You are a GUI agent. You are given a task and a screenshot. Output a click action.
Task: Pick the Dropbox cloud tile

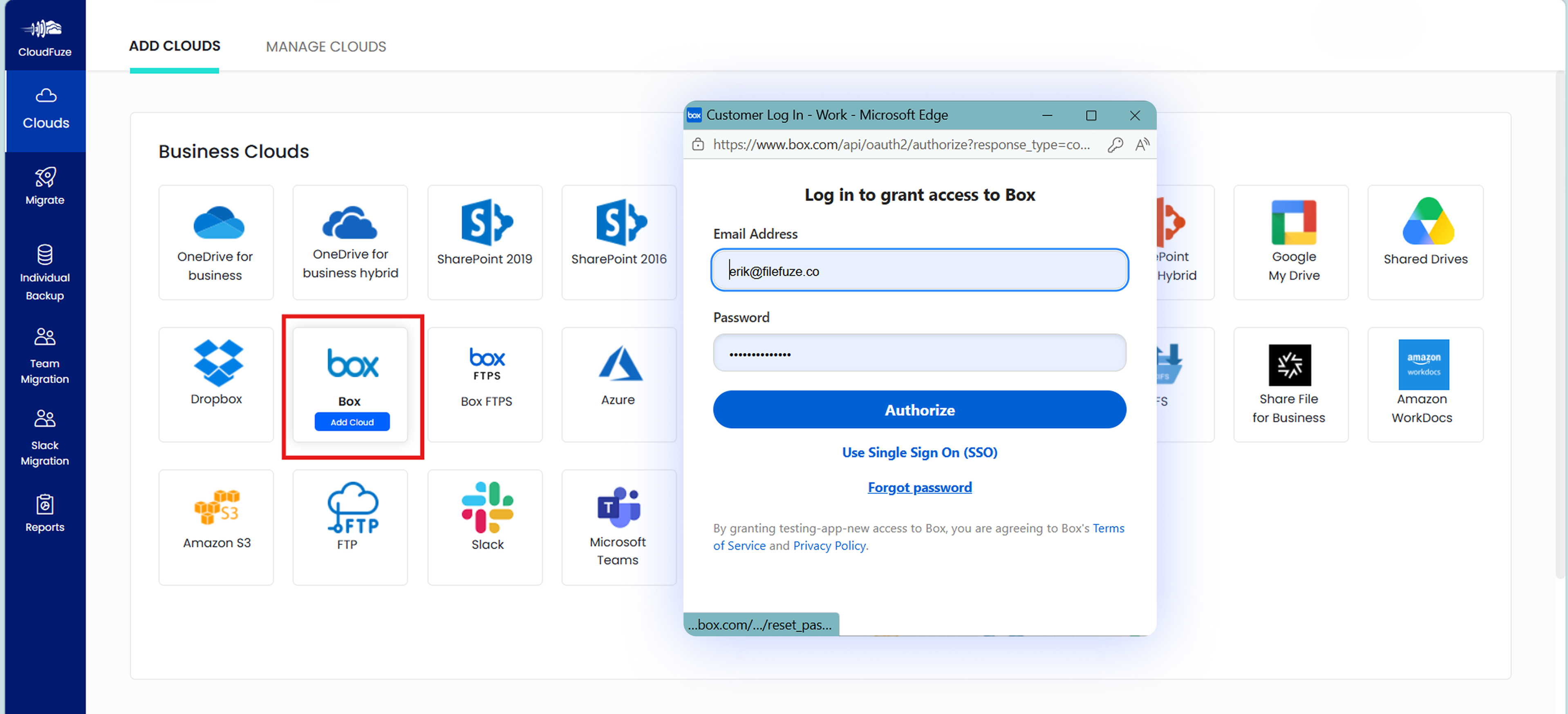[x=216, y=384]
